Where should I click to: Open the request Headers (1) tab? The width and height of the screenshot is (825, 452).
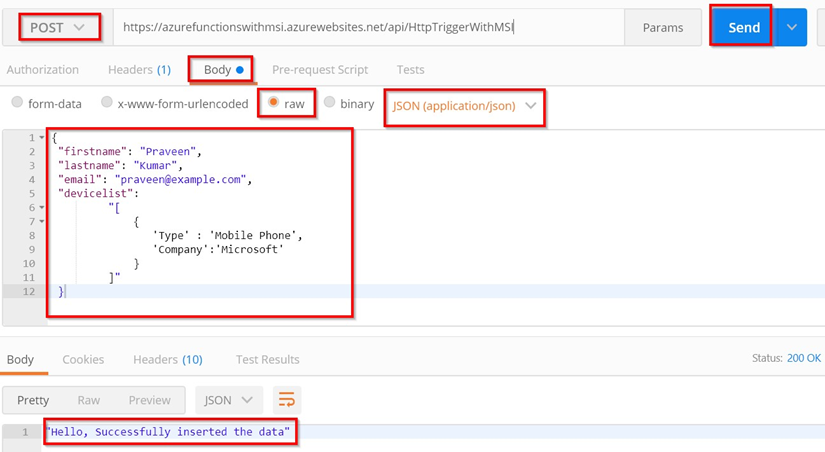point(139,70)
